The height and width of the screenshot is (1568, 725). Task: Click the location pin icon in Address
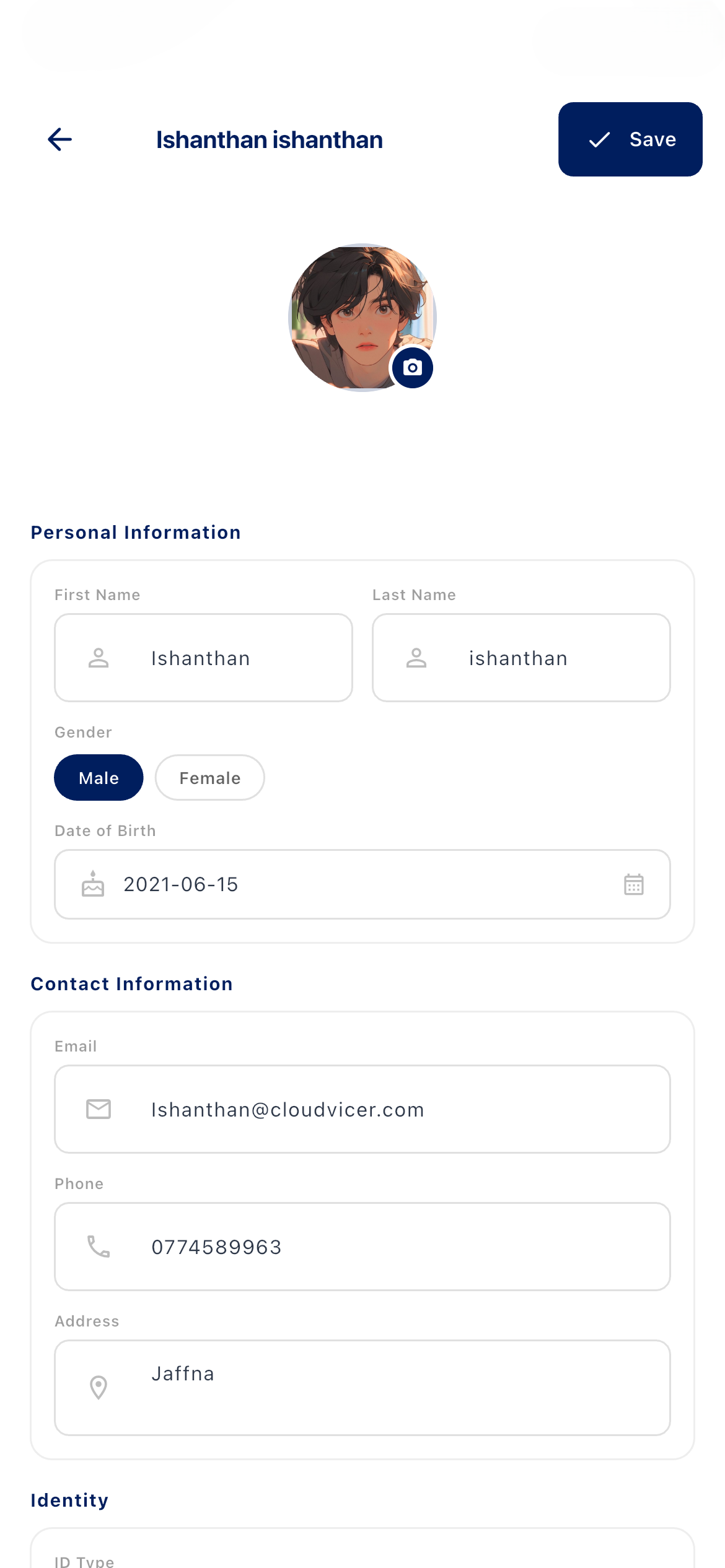pos(99,1388)
